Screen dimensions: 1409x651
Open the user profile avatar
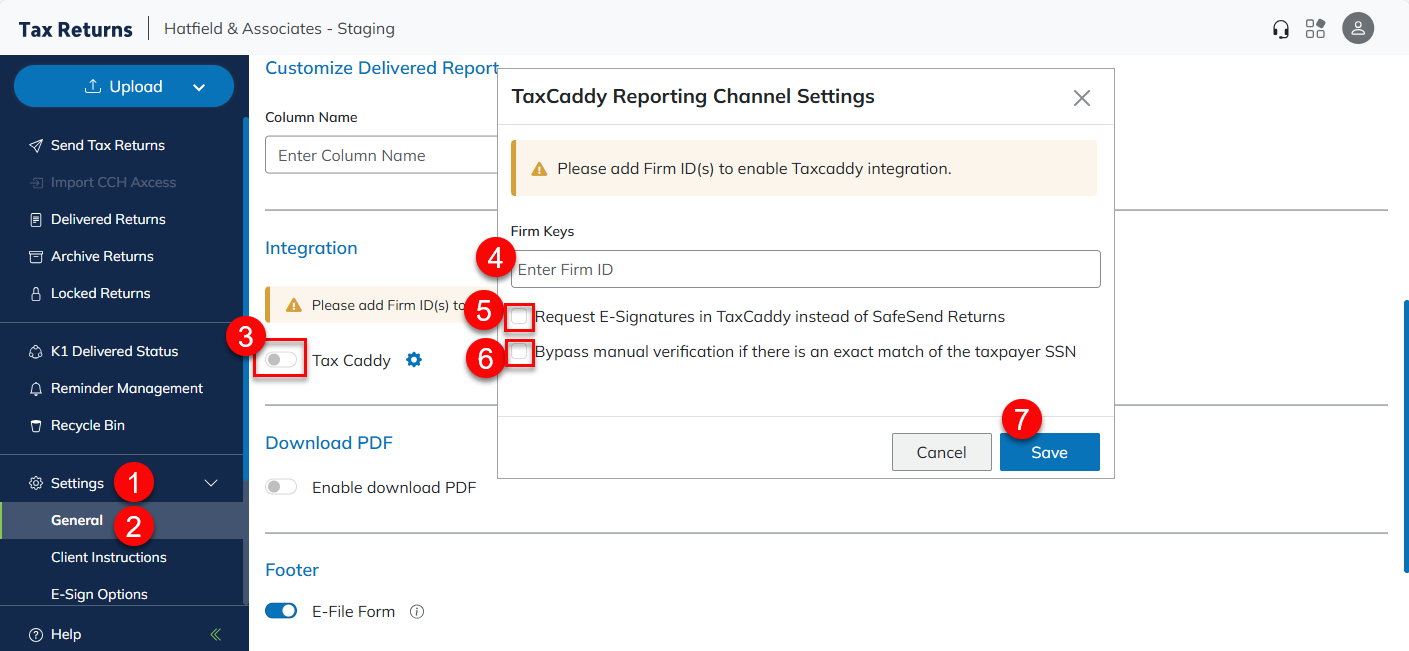1357,29
